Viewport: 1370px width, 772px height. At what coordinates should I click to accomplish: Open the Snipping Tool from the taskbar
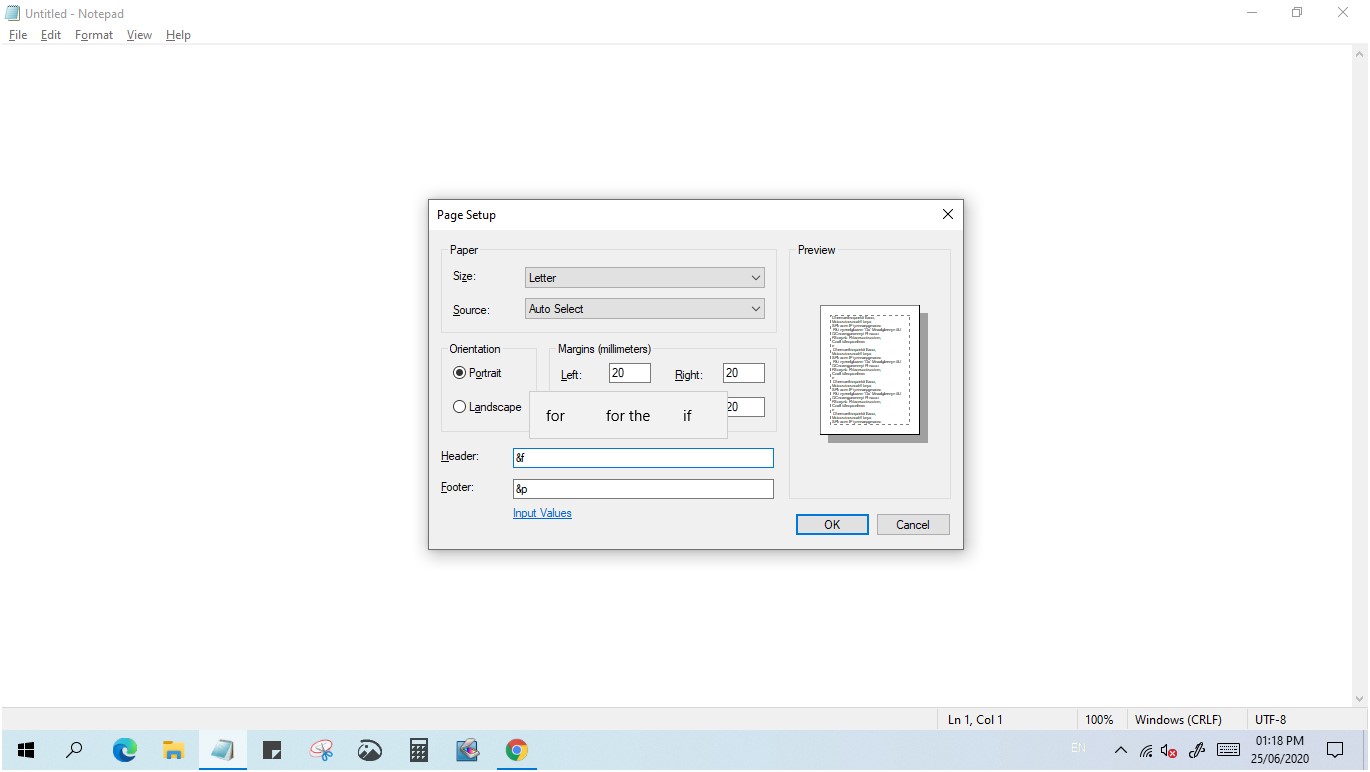click(321, 749)
